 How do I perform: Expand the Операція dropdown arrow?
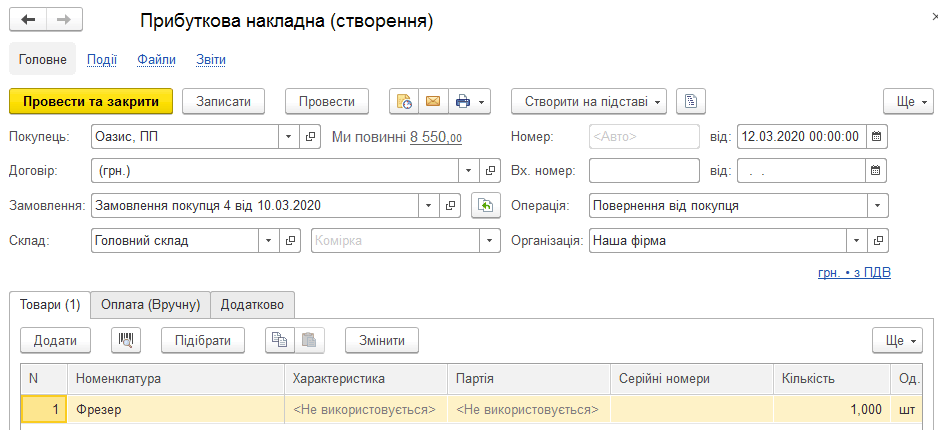pos(878,206)
